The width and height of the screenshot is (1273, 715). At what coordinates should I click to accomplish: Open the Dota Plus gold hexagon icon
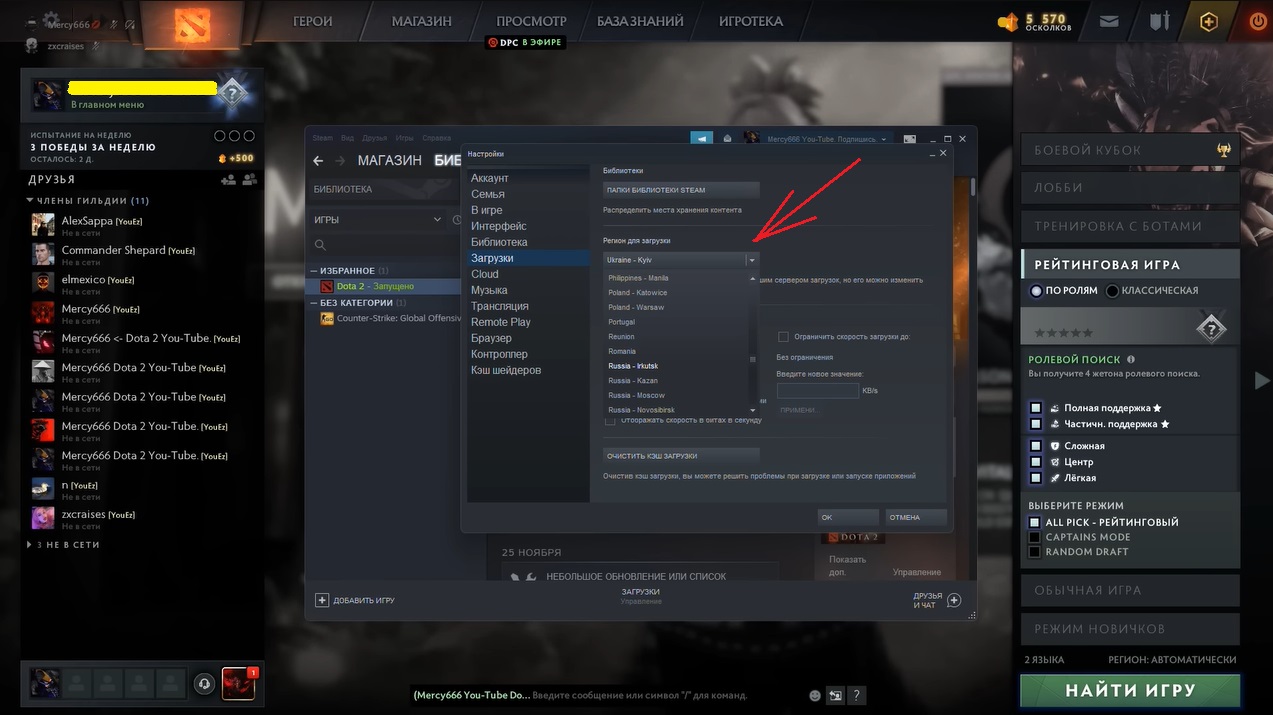click(1209, 21)
